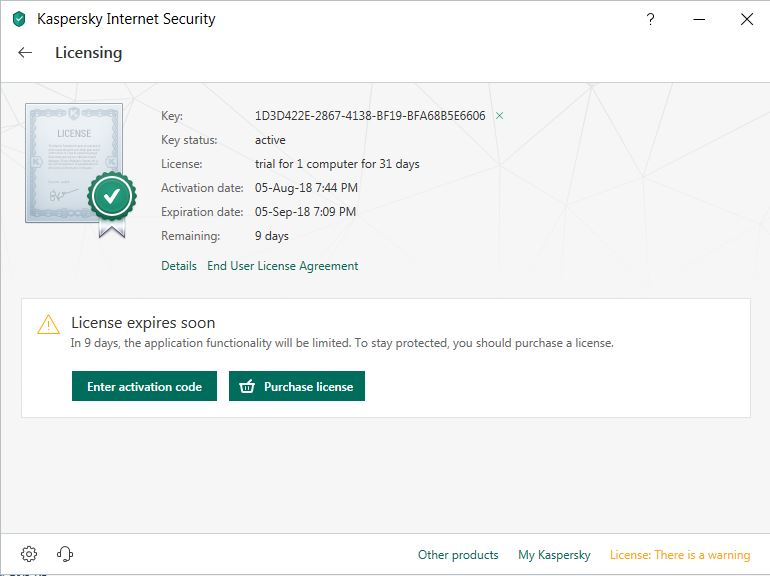
Task: Open the Details link
Action: (x=179, y=266)
